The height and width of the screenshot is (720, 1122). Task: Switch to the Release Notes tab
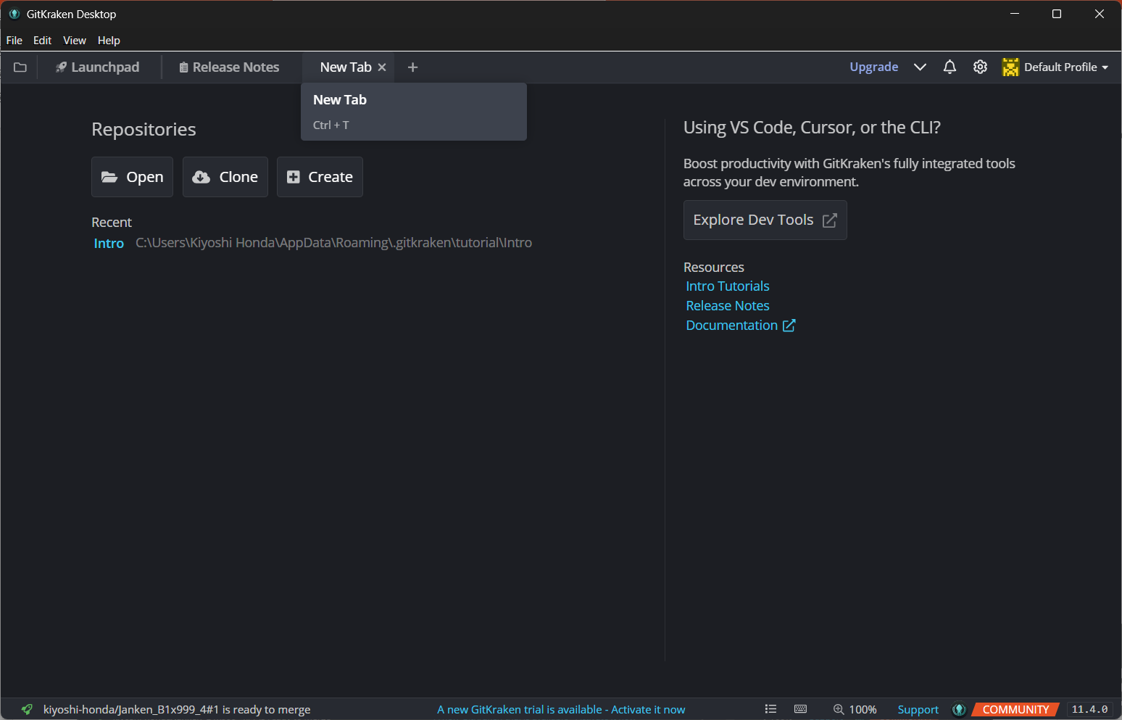click(x=229, y=67)
